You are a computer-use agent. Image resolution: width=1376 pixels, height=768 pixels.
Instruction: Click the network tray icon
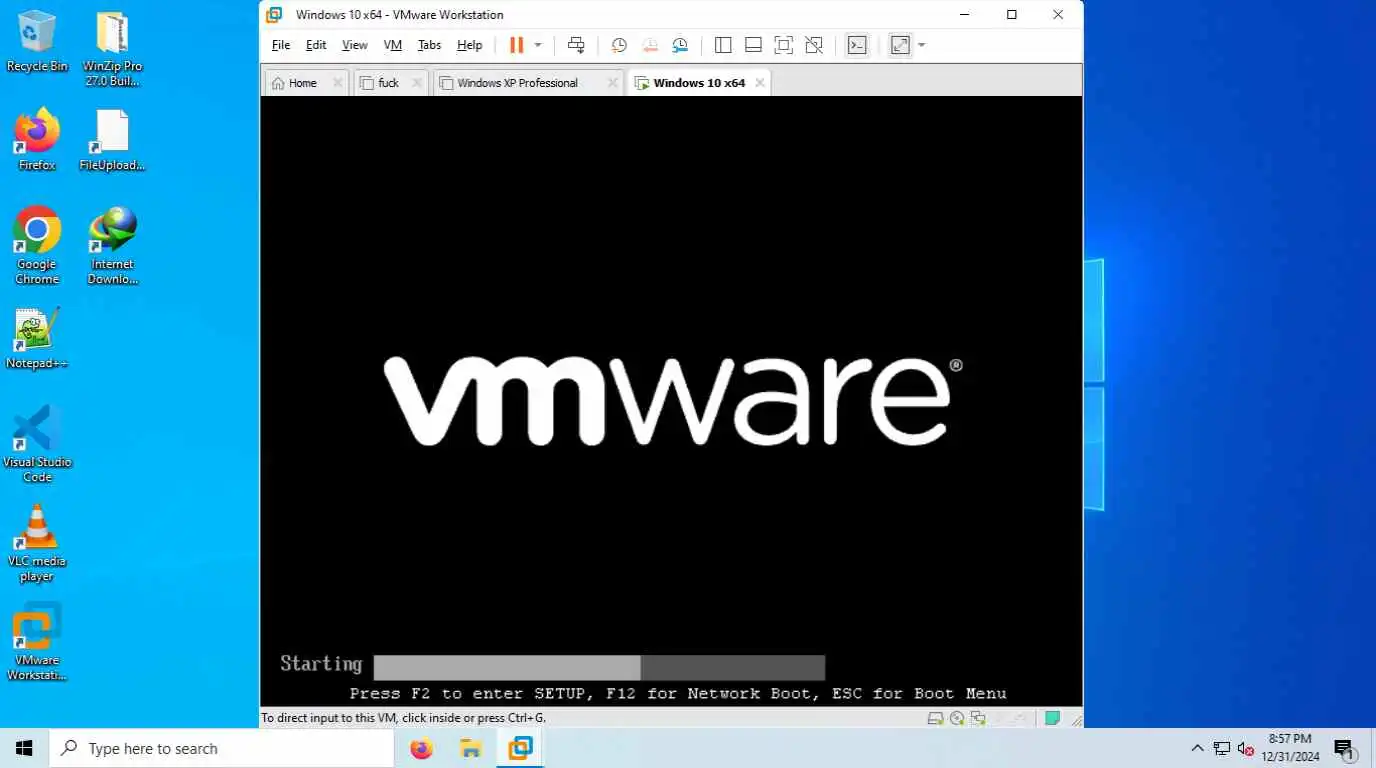point(1221,748)
